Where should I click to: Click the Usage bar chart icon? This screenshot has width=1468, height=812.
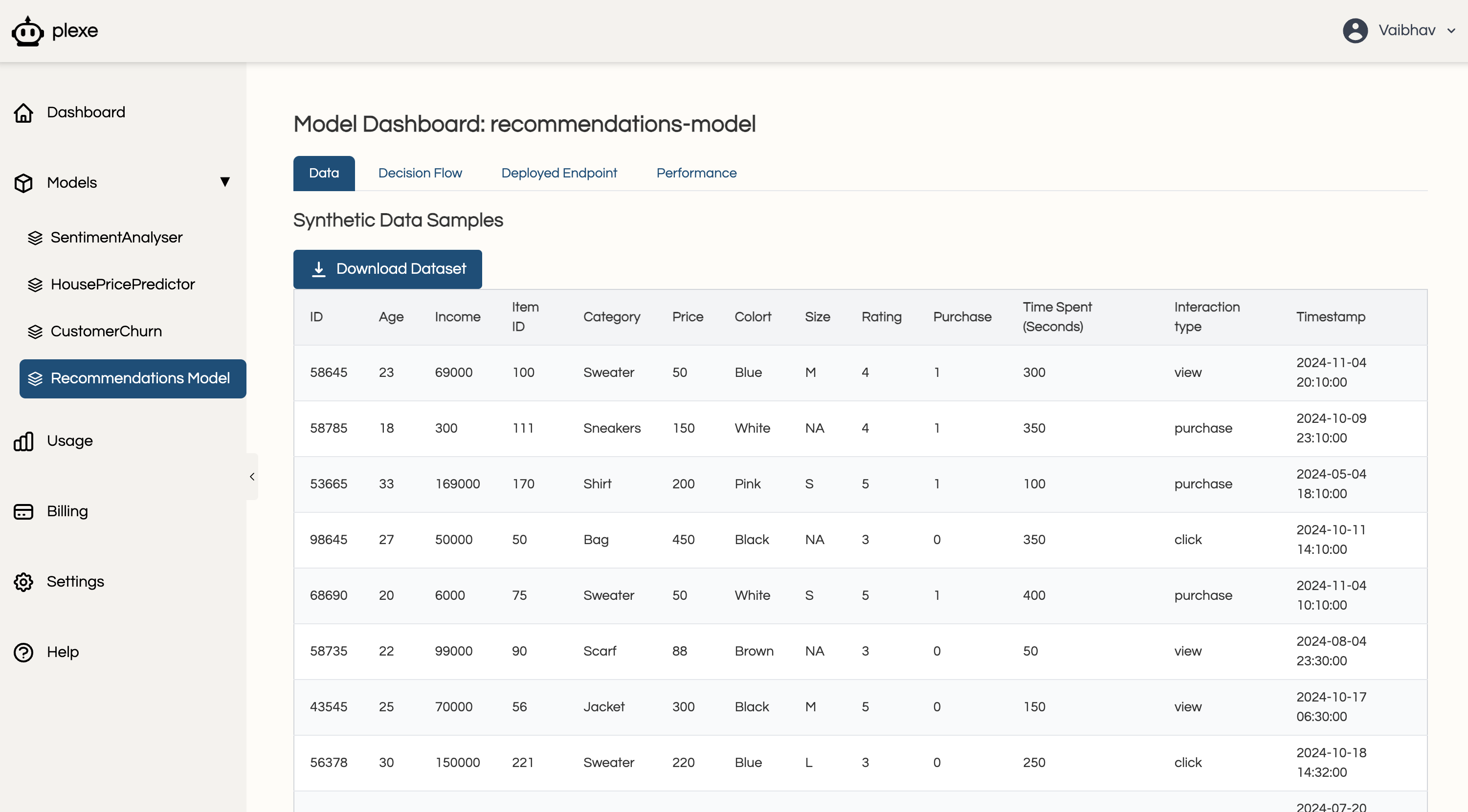[x=23, y=441]
